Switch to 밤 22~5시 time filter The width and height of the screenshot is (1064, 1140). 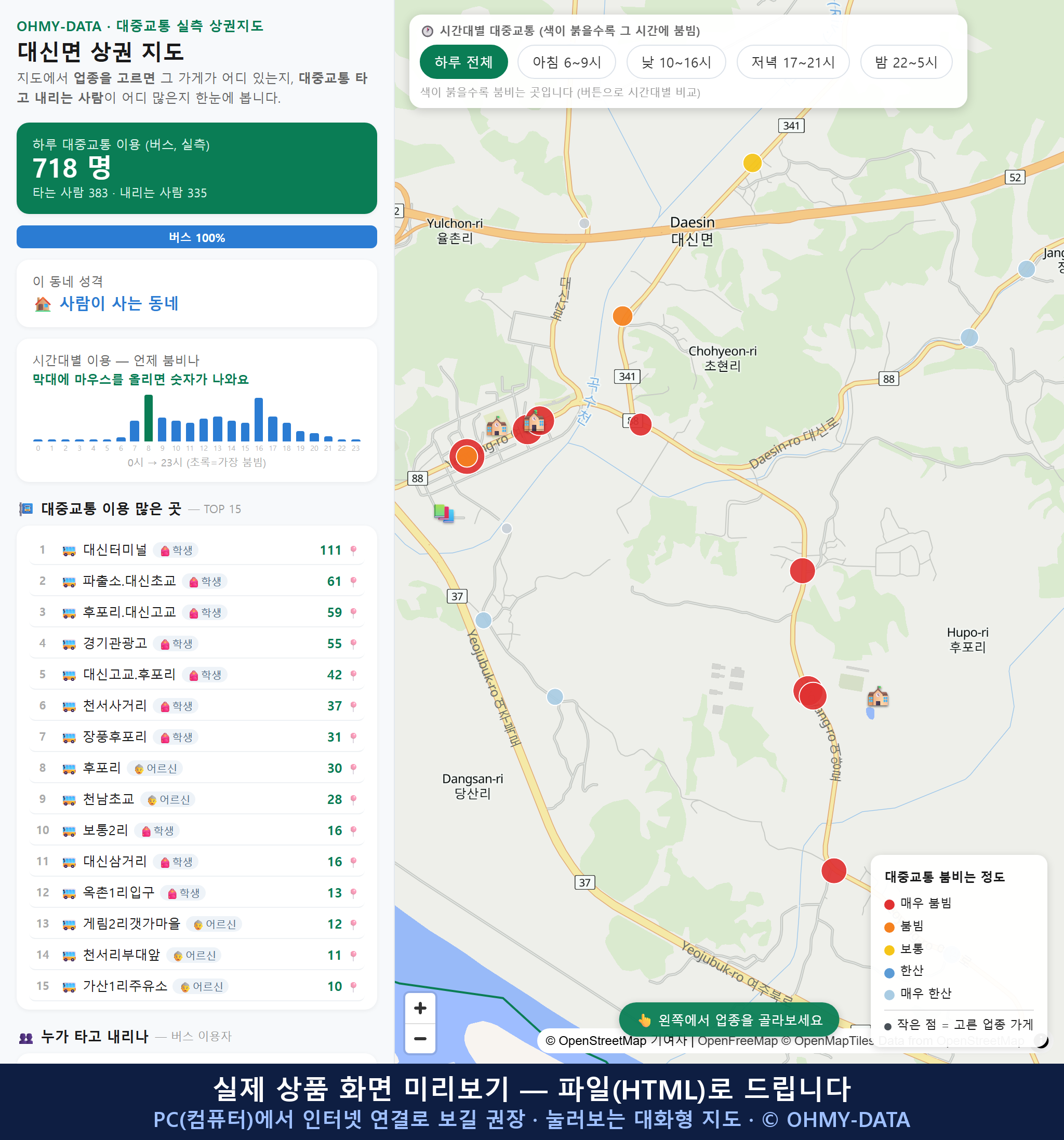click(906, 62)
